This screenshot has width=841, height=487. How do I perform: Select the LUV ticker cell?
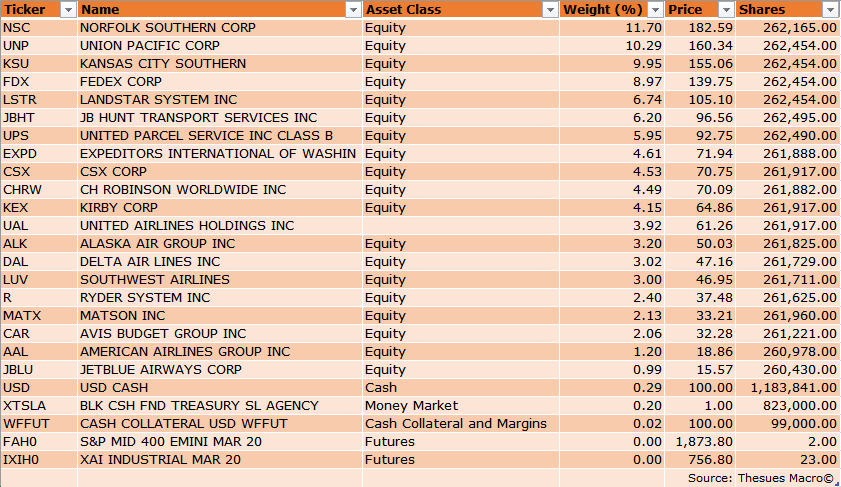coord(39,279)
